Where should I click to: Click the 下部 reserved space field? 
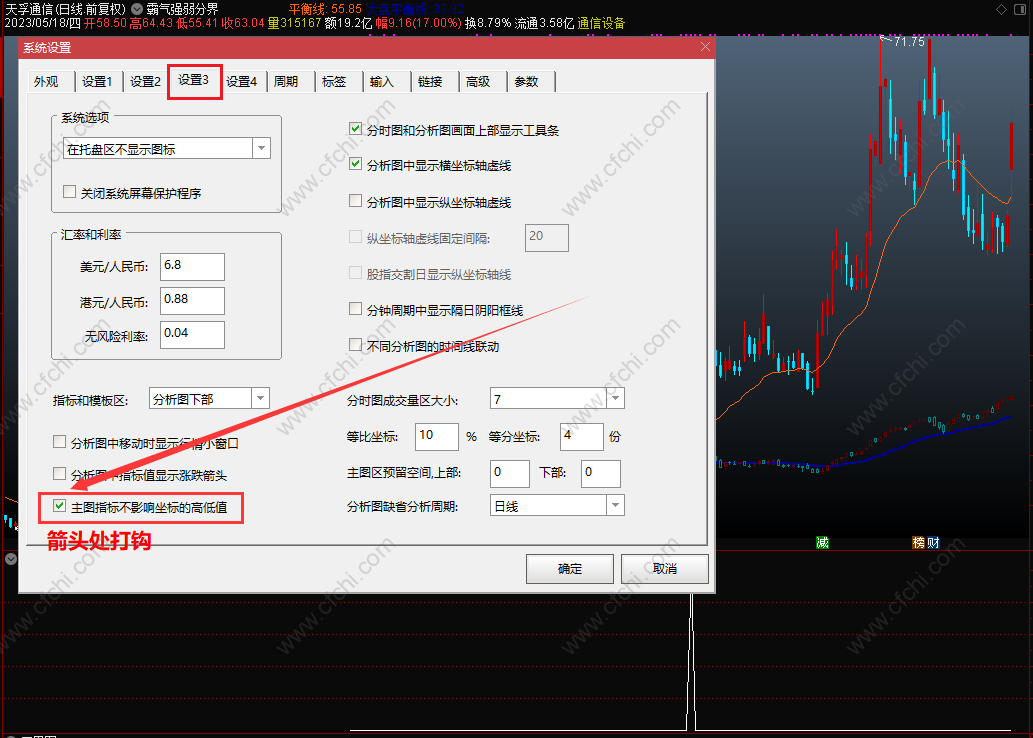pos(601,473)
